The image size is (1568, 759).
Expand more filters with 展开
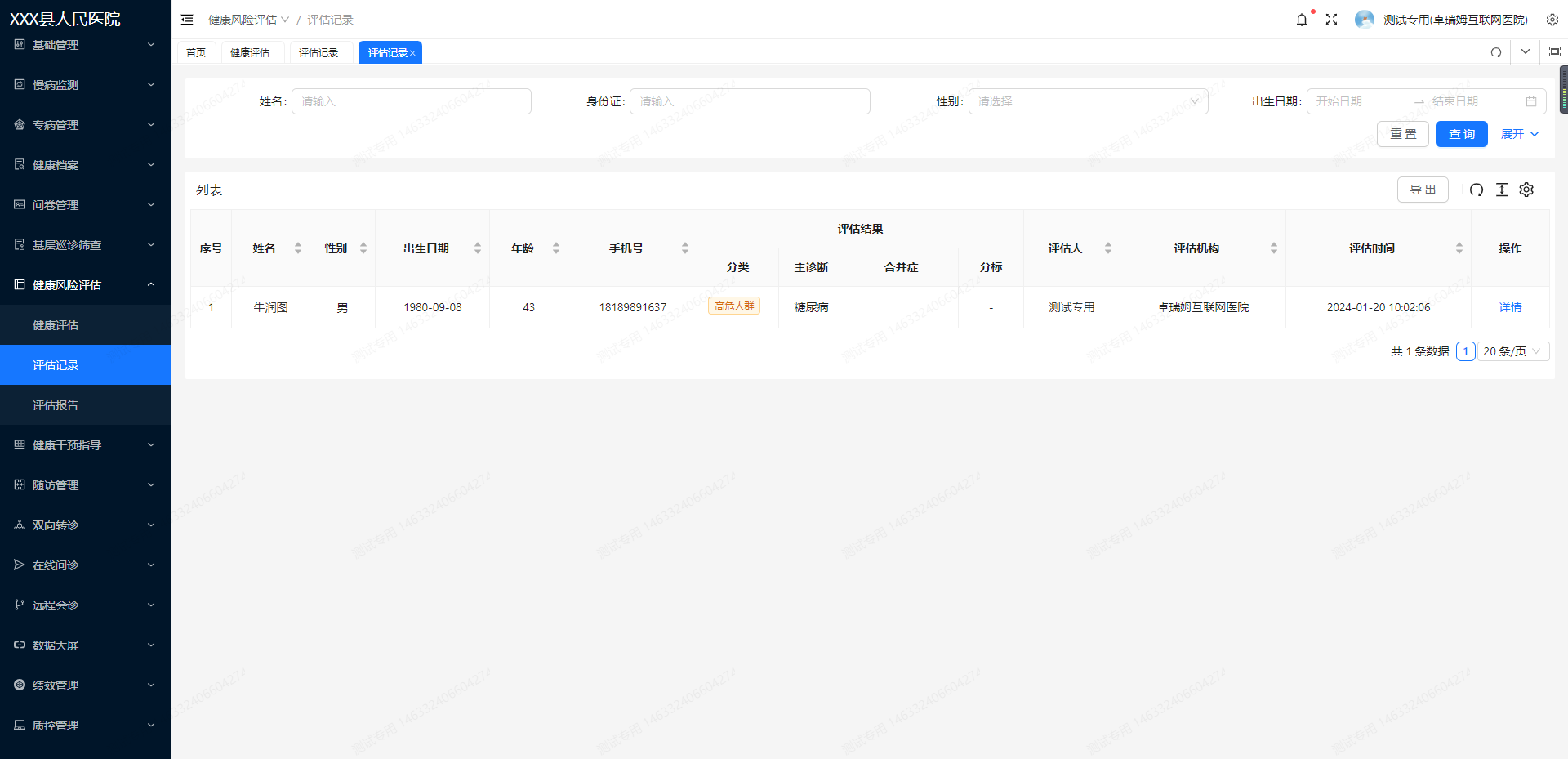[1520, 134]
